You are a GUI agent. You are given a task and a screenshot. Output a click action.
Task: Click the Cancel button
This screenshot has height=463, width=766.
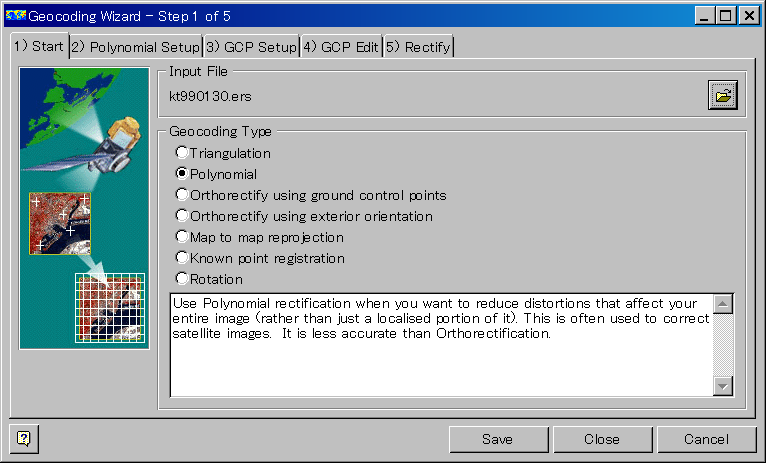[x=706, y=439]
